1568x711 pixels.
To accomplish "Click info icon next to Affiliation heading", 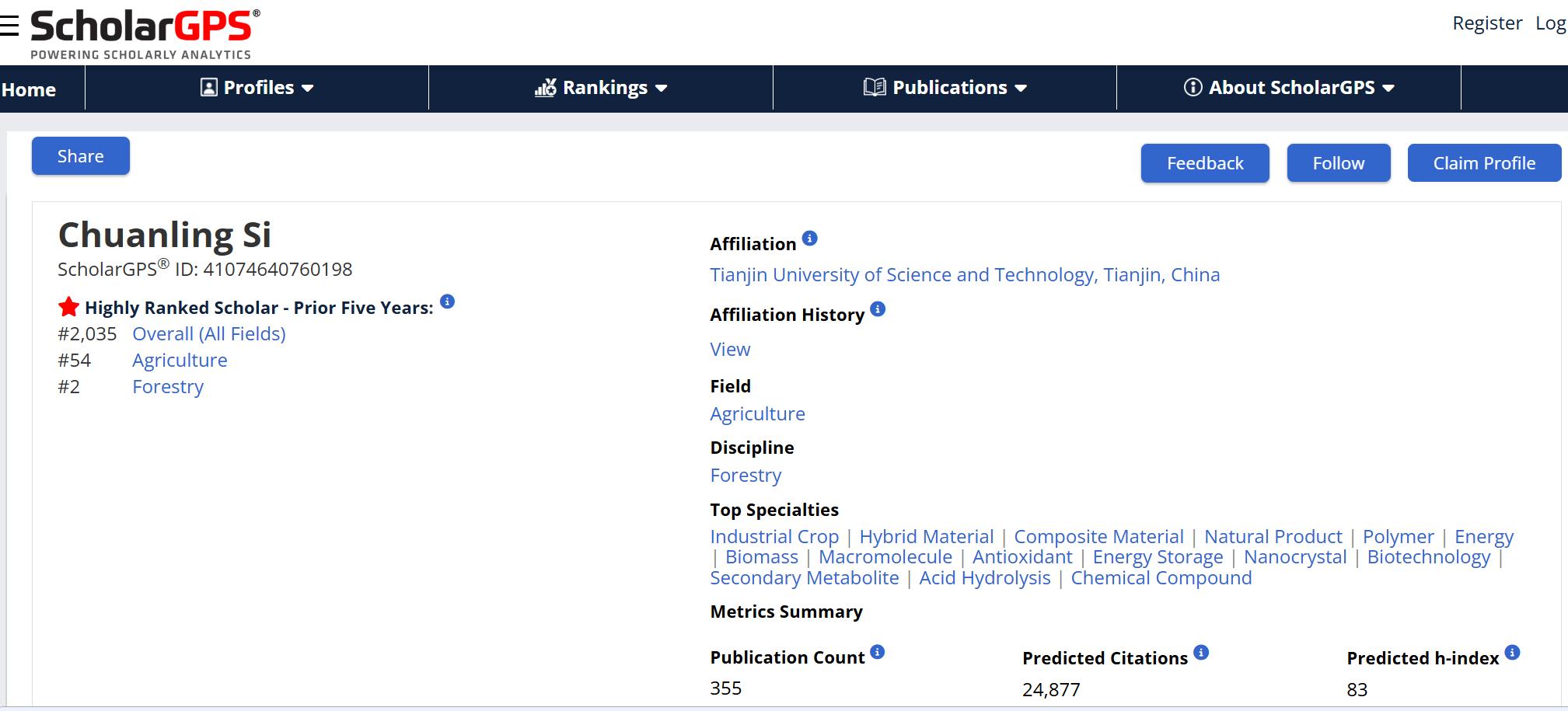I will tap(809, 239).
